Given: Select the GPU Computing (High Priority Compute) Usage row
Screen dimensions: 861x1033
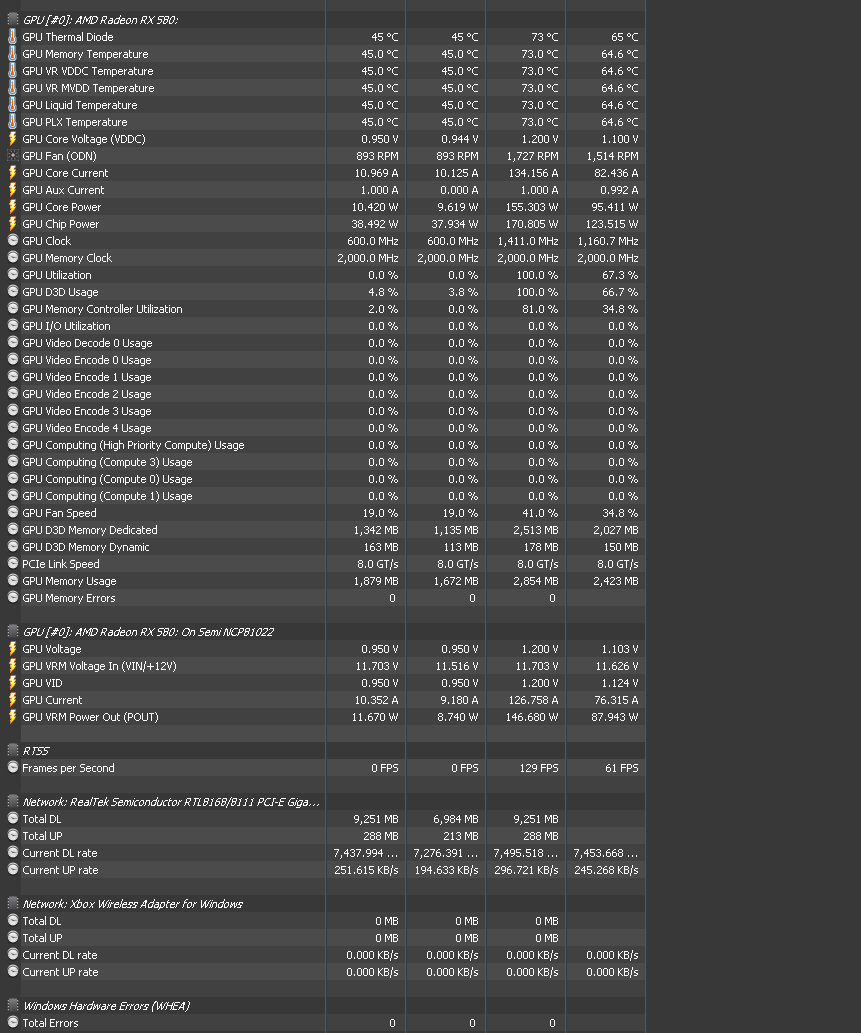Looking at the screenshot, I should click(323, 445).
